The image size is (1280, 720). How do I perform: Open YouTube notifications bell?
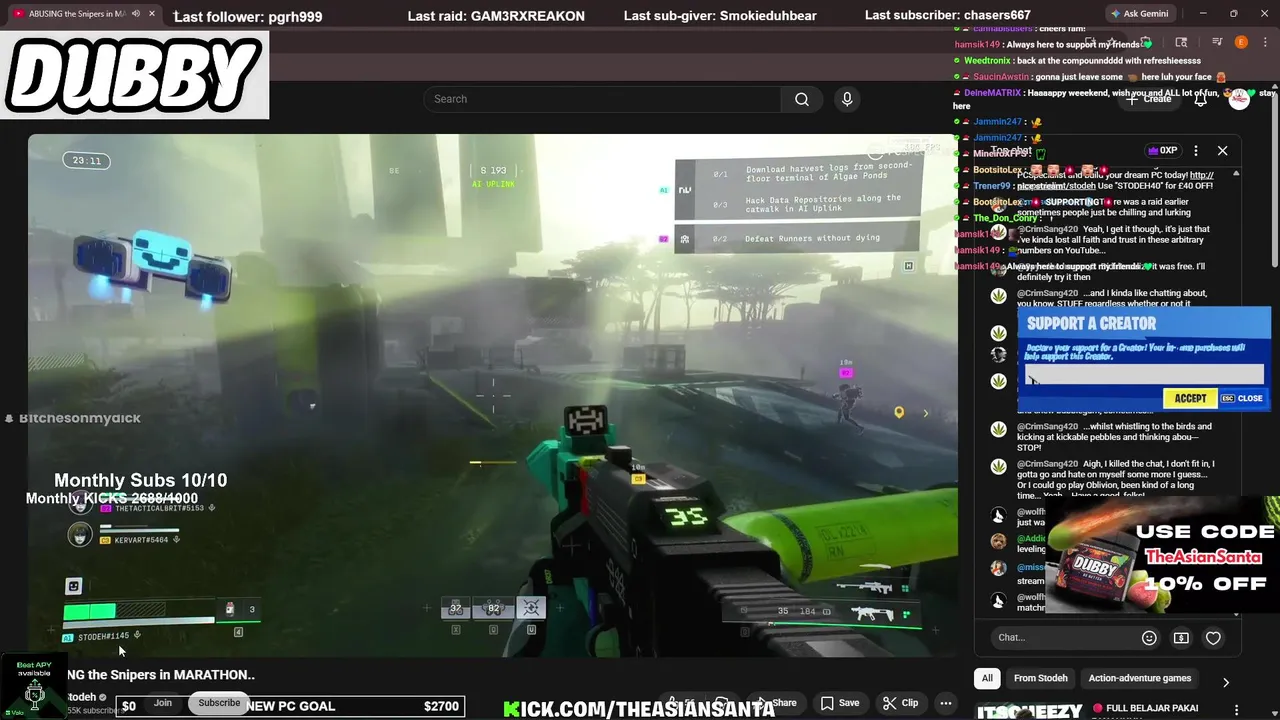click(x=1201, y=99)
